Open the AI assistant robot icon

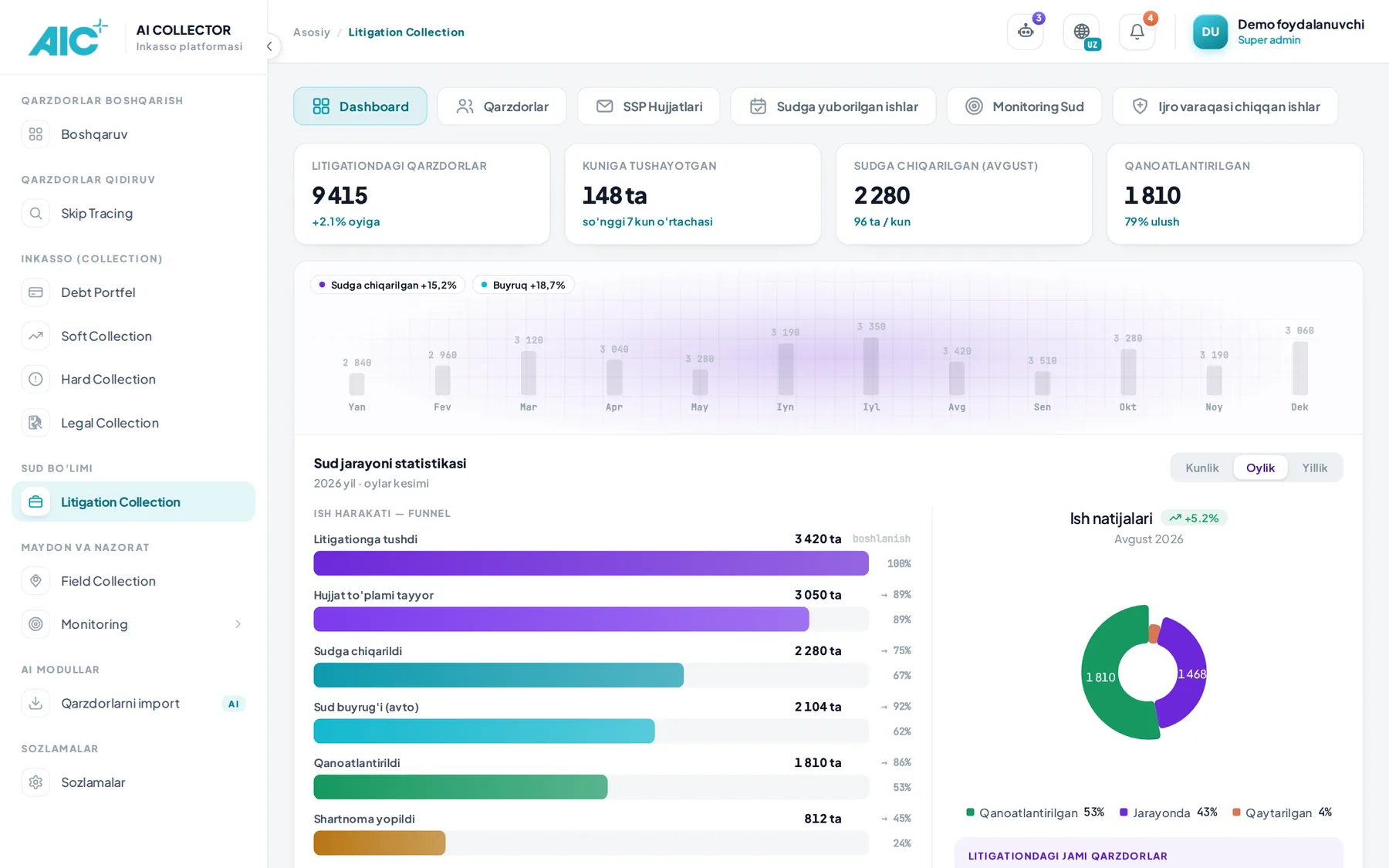pos(1026,32)
